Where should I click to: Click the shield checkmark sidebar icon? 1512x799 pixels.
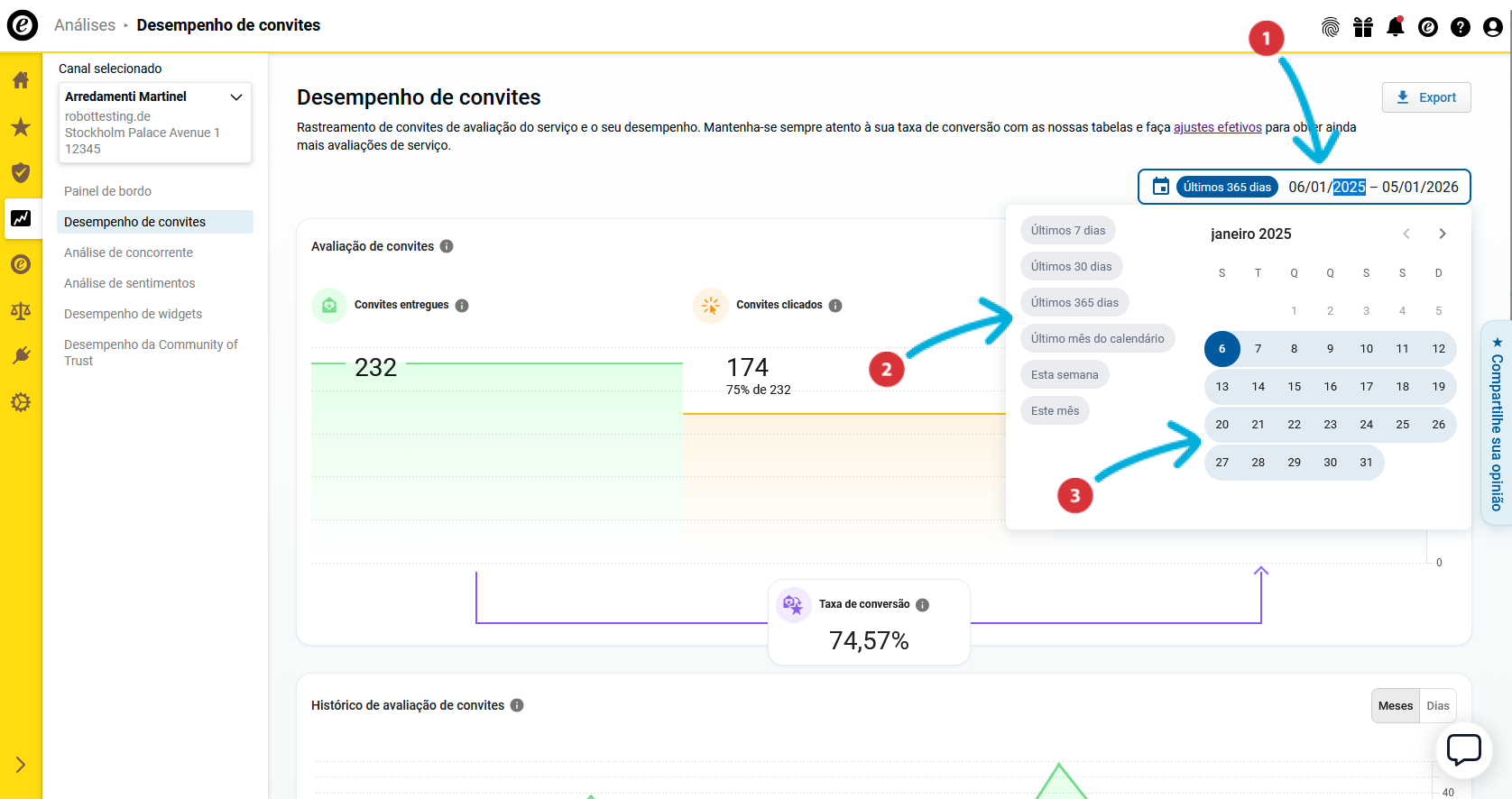pyautogui.click(x=21, y=172)
